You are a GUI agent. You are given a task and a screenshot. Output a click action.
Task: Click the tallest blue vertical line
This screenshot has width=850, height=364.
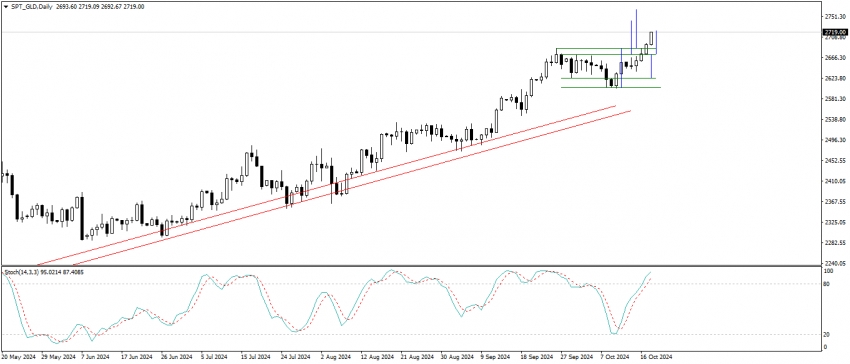coord(636,31)
